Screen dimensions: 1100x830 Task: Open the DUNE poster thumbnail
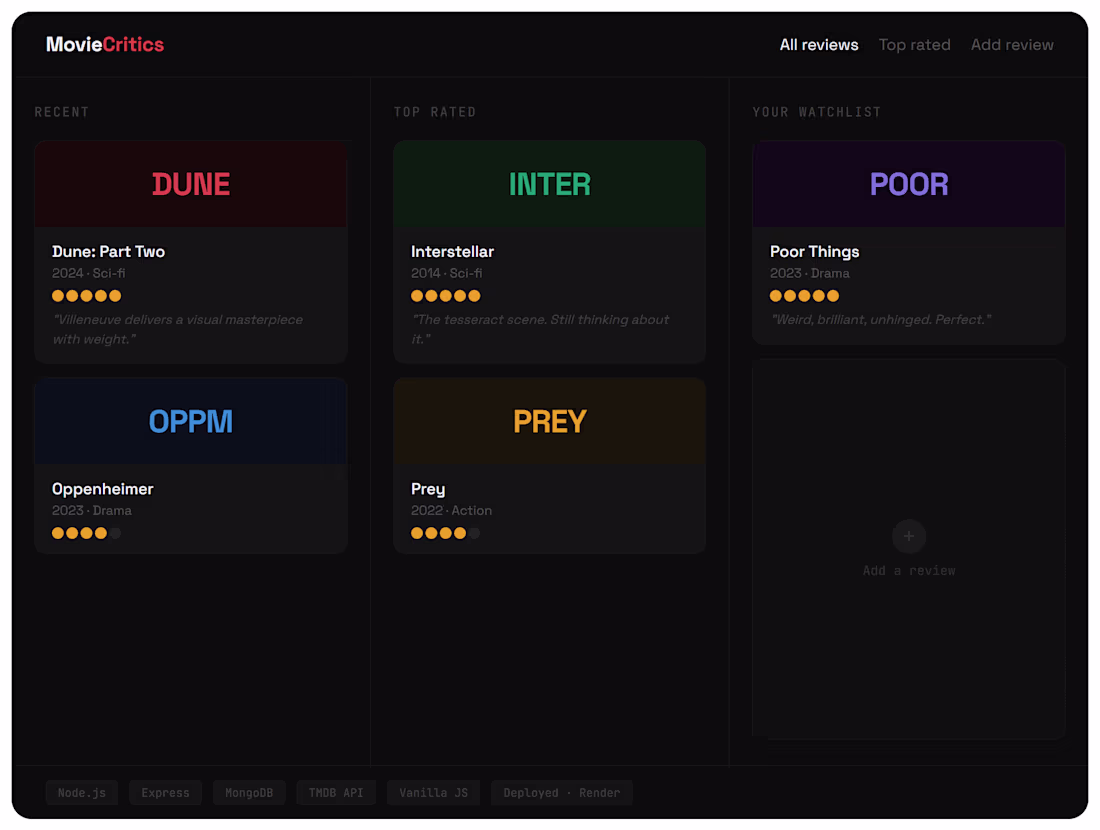click(x=191, y=184)
